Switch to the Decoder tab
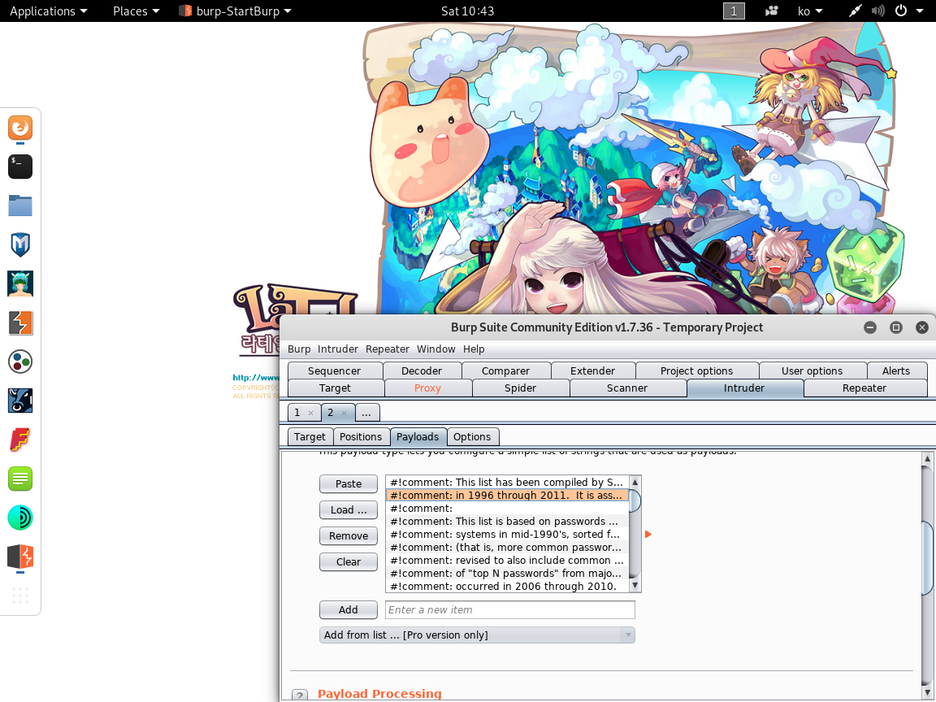The height and width of the screenshot is (702, 936). pos(421,371)
